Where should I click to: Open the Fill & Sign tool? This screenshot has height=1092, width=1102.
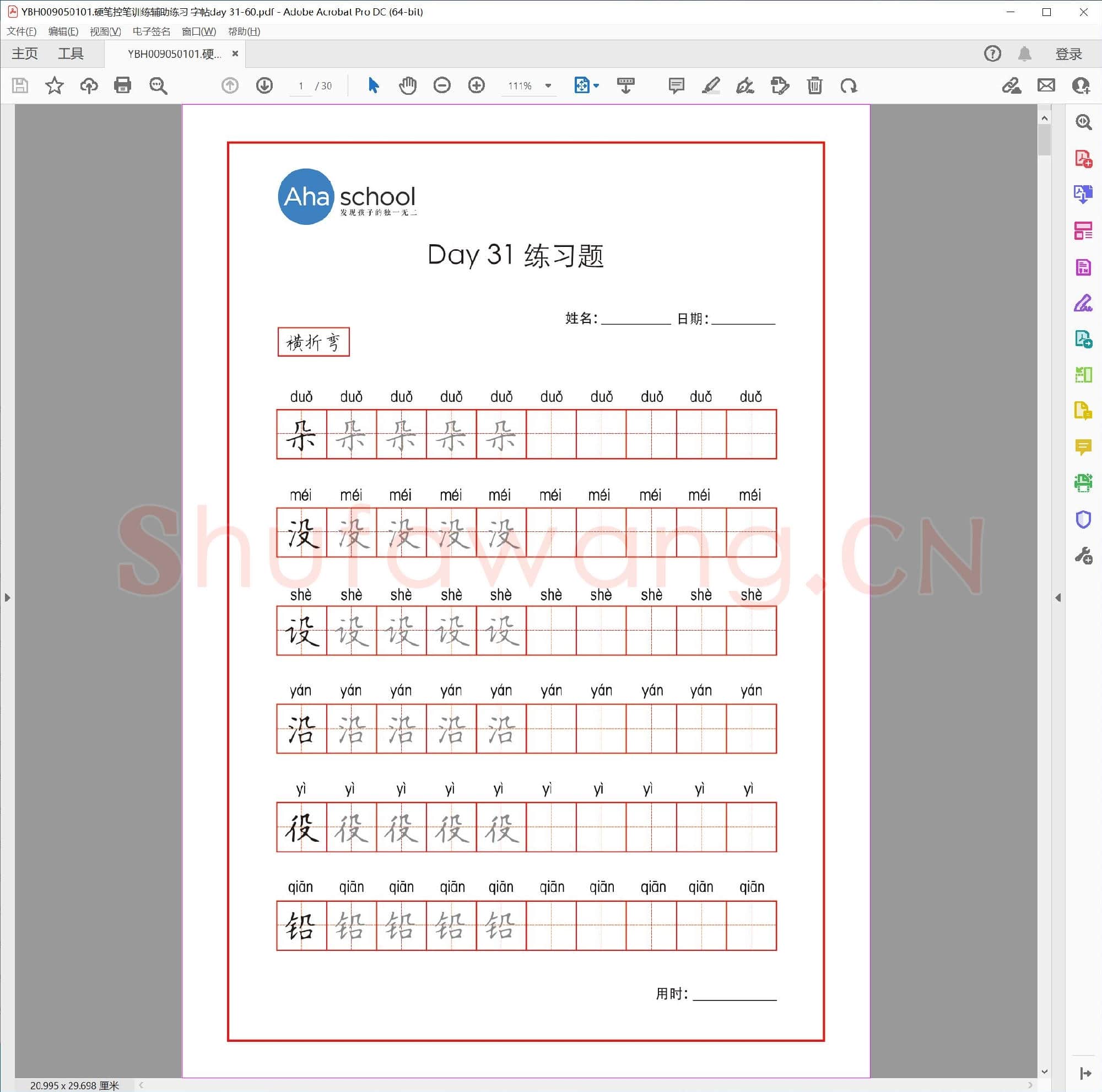point(1083,304)
